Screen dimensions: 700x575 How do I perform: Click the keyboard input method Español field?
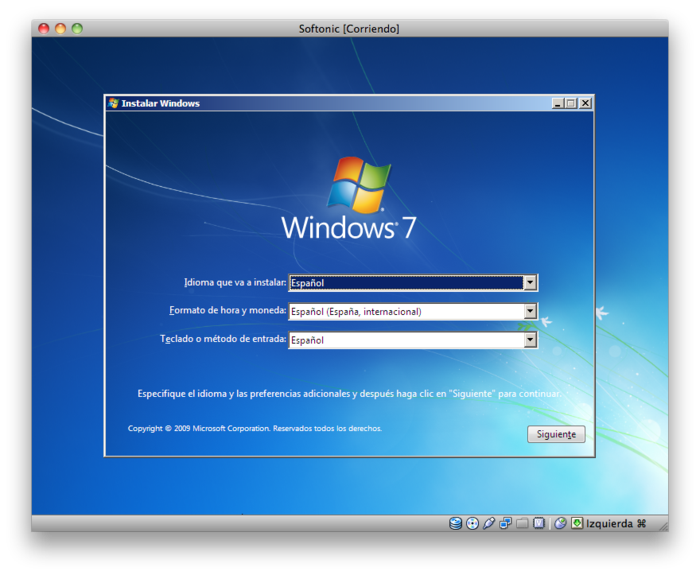(405, 340)
